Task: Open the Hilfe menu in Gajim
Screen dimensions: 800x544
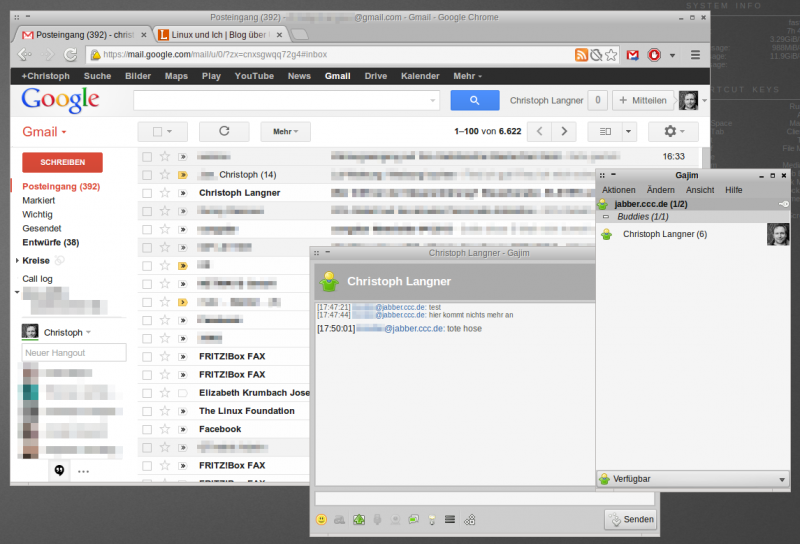Action: pos(733,190)
